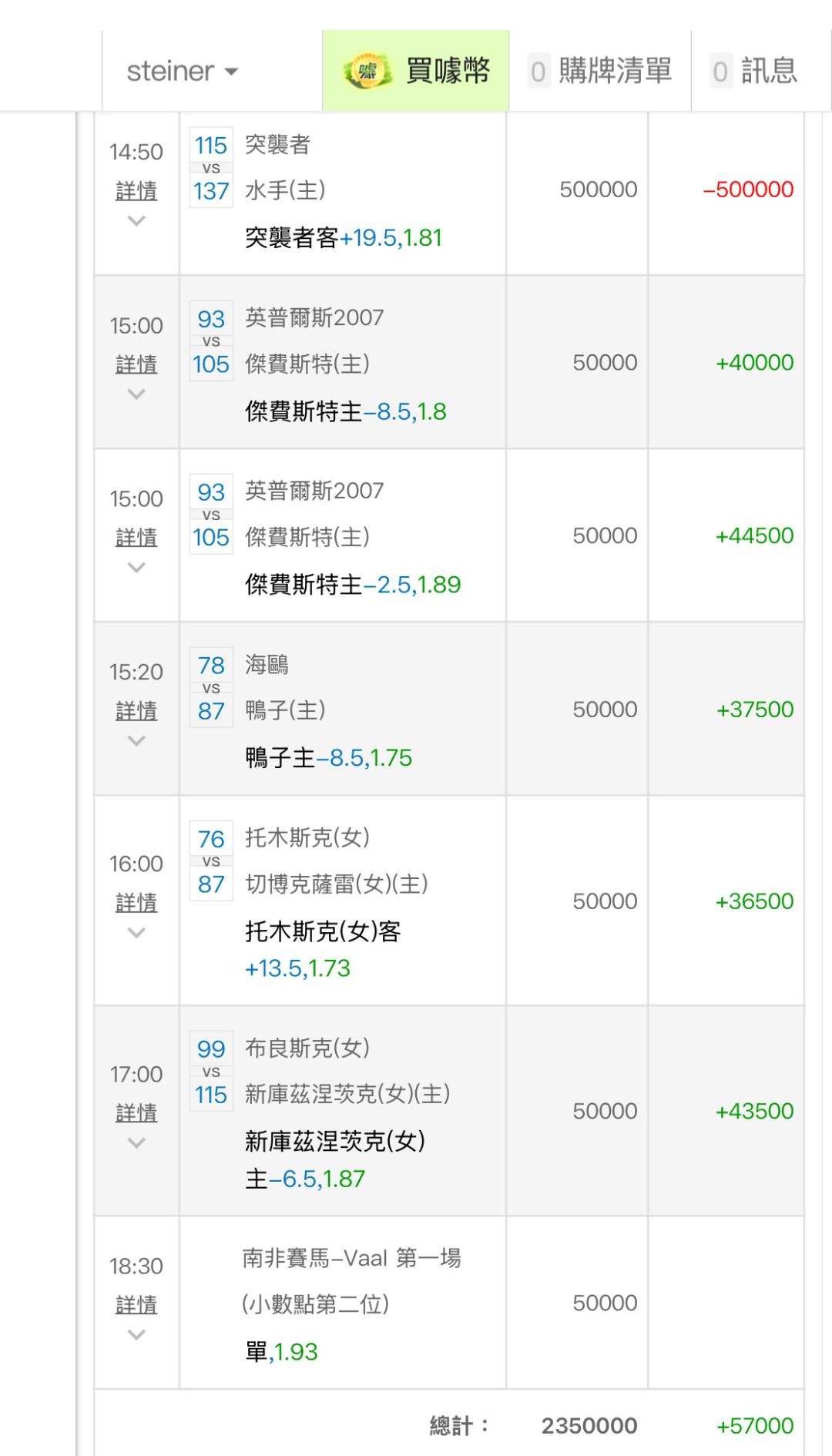Click score box 99 vs 115
This screenshot has height=1456, width=832.
[x=211, y=1072]
